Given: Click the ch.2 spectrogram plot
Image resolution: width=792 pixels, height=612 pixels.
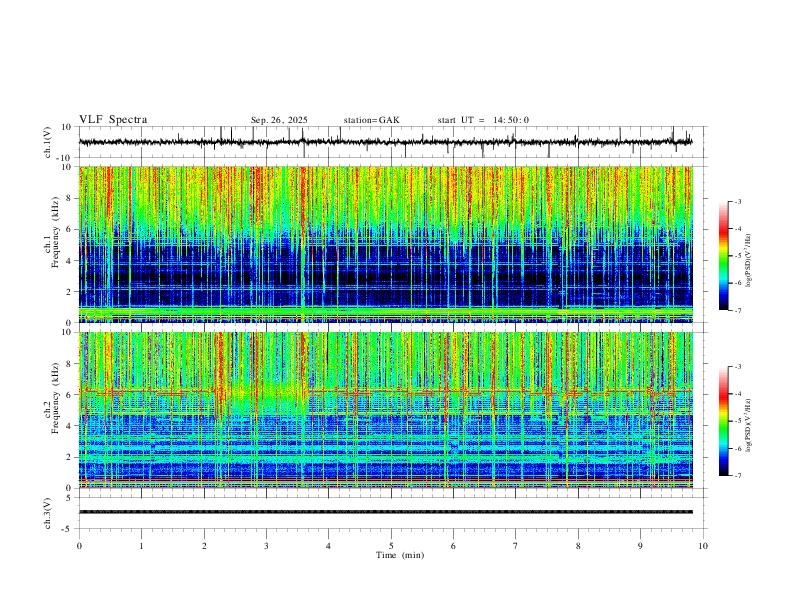Looking at the screenshot, I should 386,410.
